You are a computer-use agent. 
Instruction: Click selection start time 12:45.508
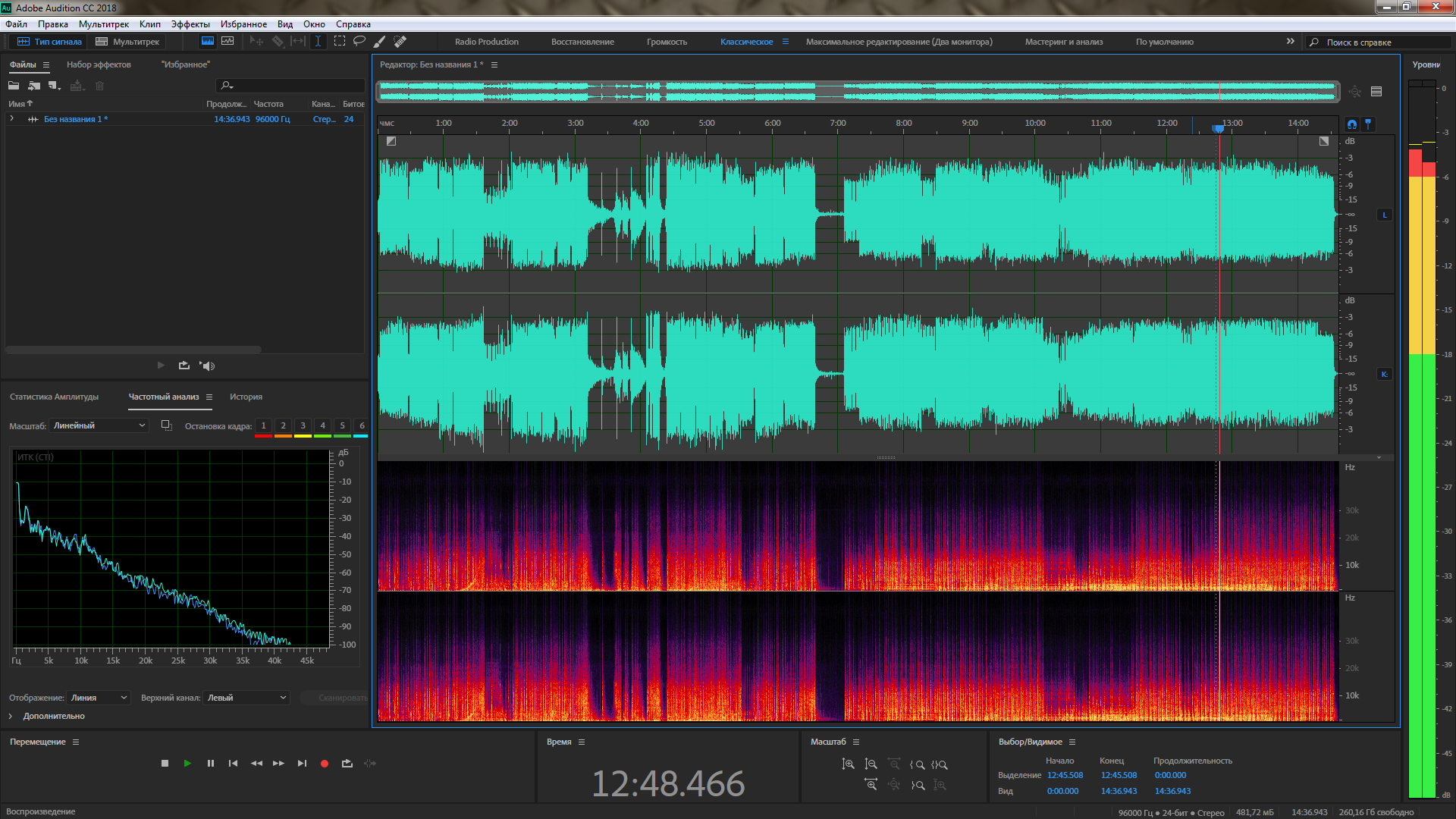1065,775
